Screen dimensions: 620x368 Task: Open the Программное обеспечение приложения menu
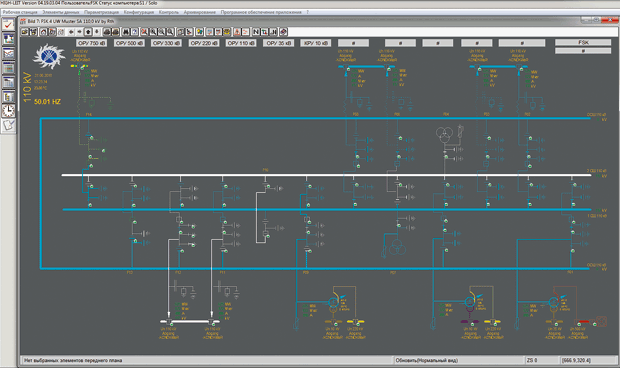pos(261,12)
